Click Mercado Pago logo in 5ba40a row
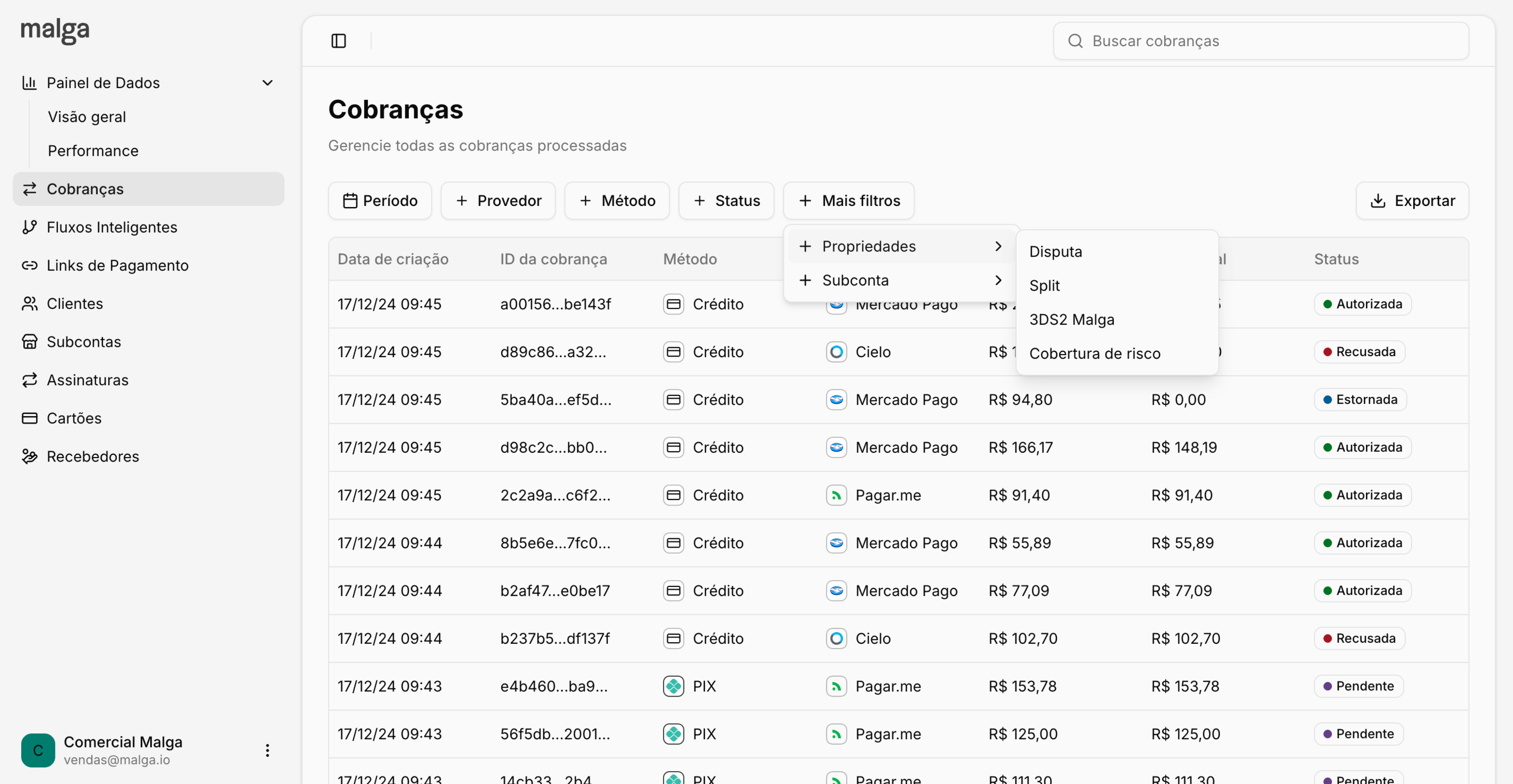 pyautogui.click(x=836, y=399)
